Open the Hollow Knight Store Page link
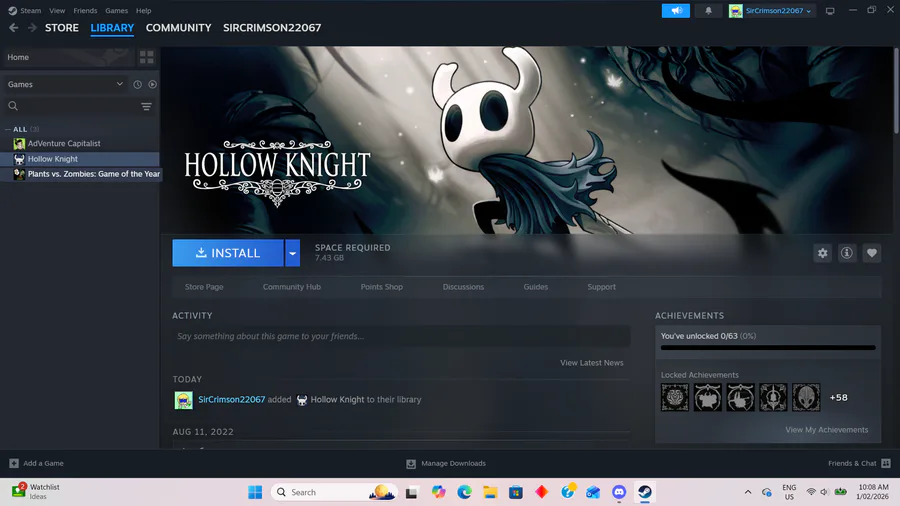900x506 pixels. [x=204, y=287]
